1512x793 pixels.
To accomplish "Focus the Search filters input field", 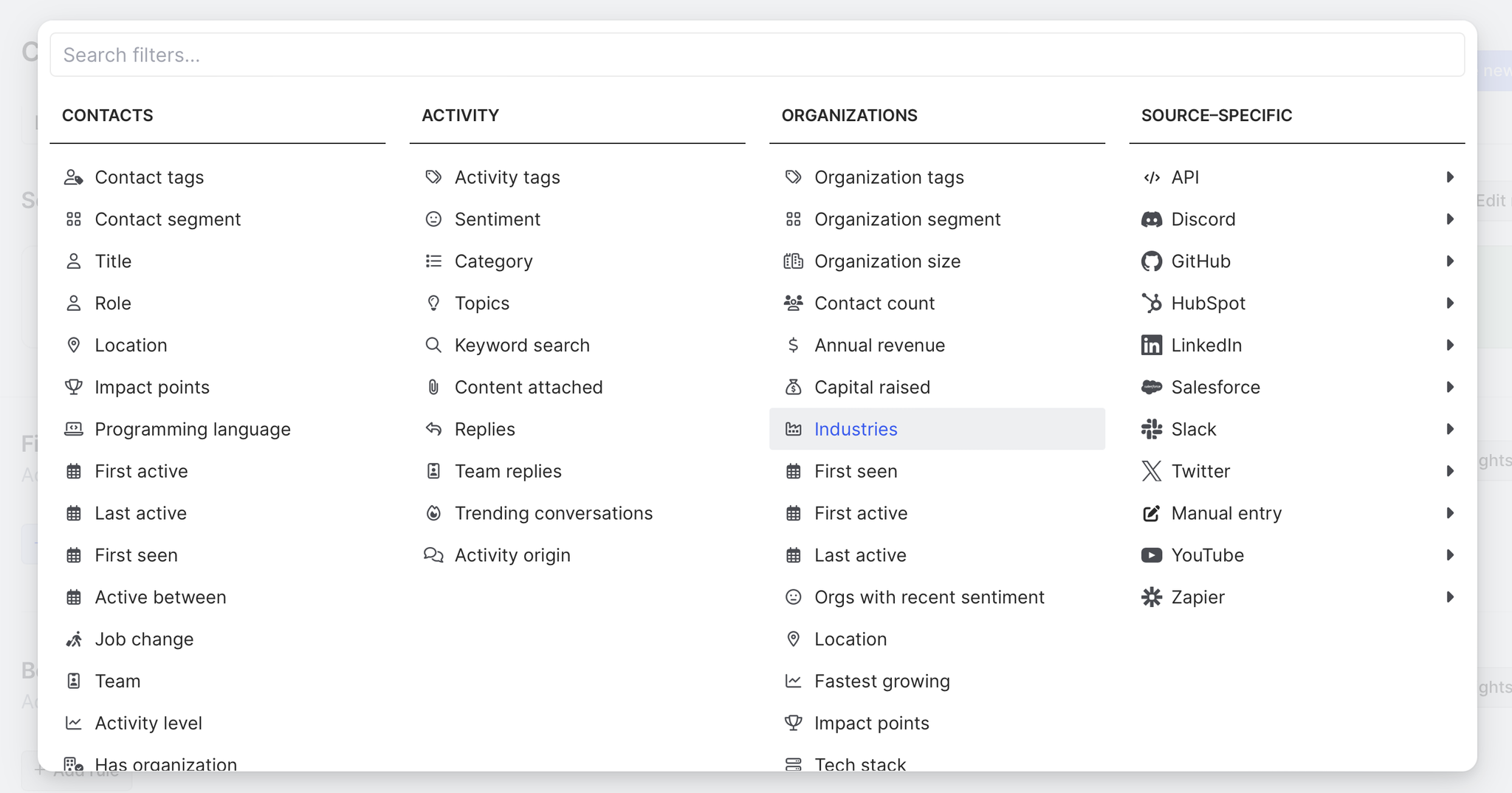I will [x=757, y=55].
